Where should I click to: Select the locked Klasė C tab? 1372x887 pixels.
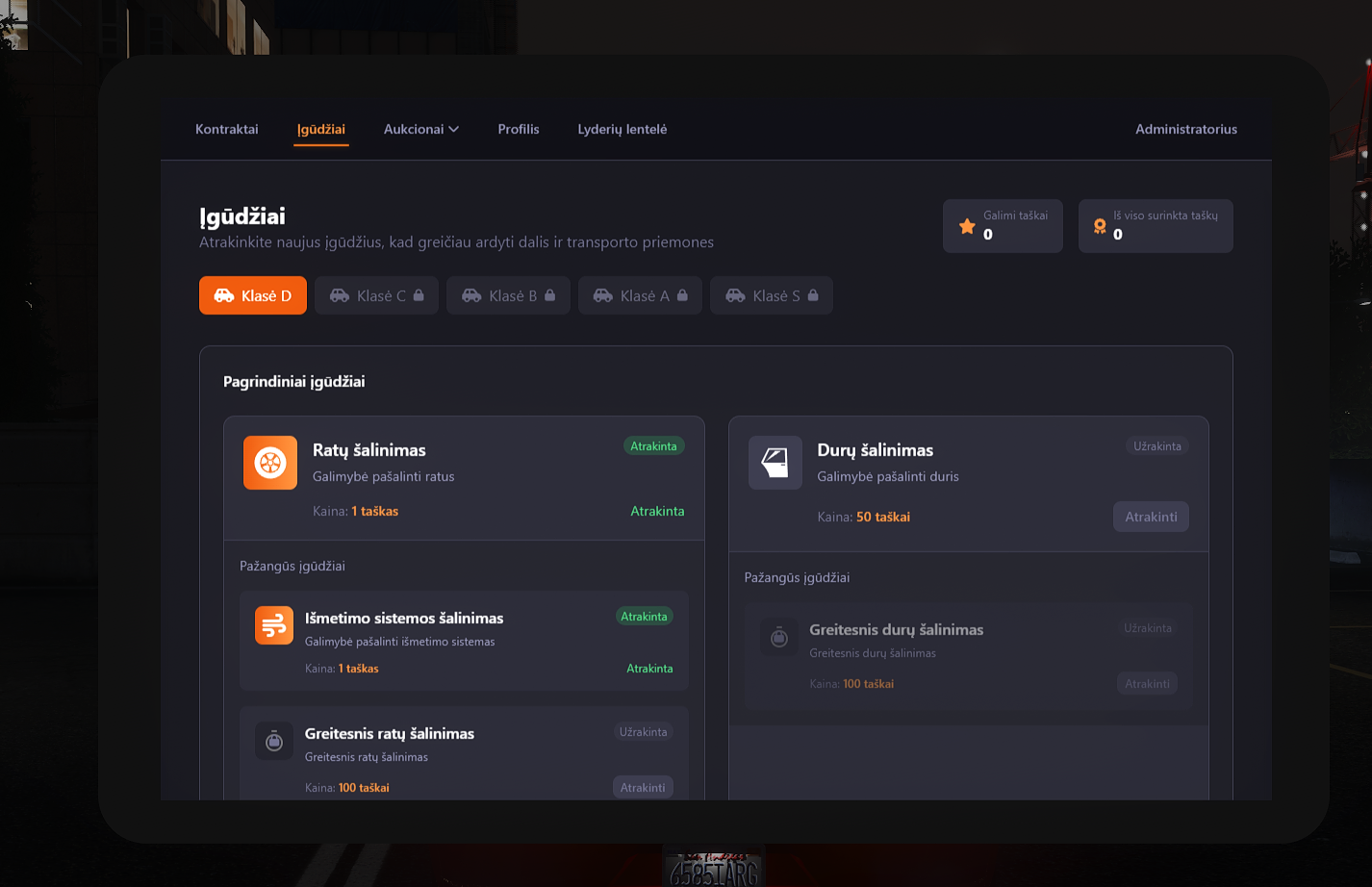(376, 295)
